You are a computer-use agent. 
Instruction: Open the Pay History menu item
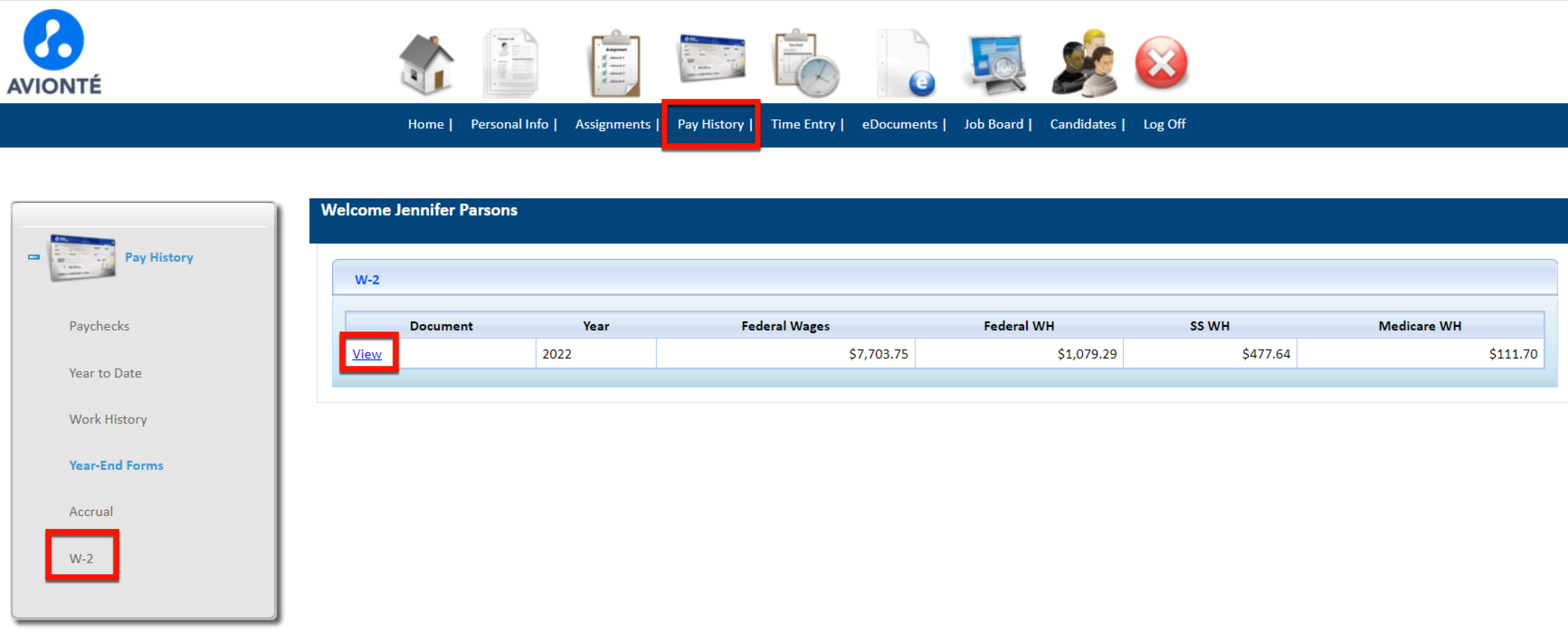click(710, 124)
